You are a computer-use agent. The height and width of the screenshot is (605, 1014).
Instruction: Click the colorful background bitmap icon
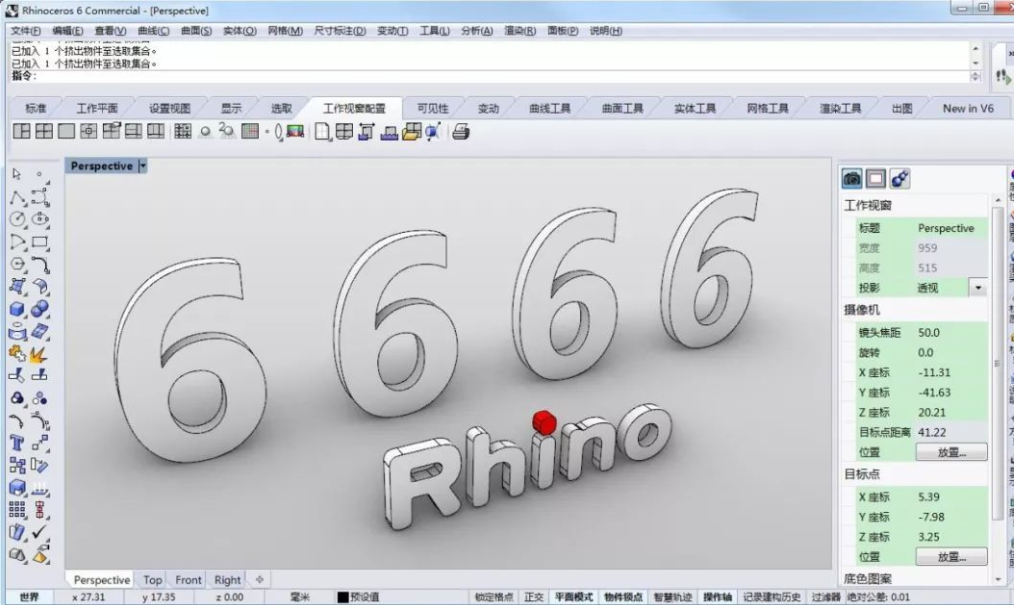pyautogui.click(x=296, y=132)
